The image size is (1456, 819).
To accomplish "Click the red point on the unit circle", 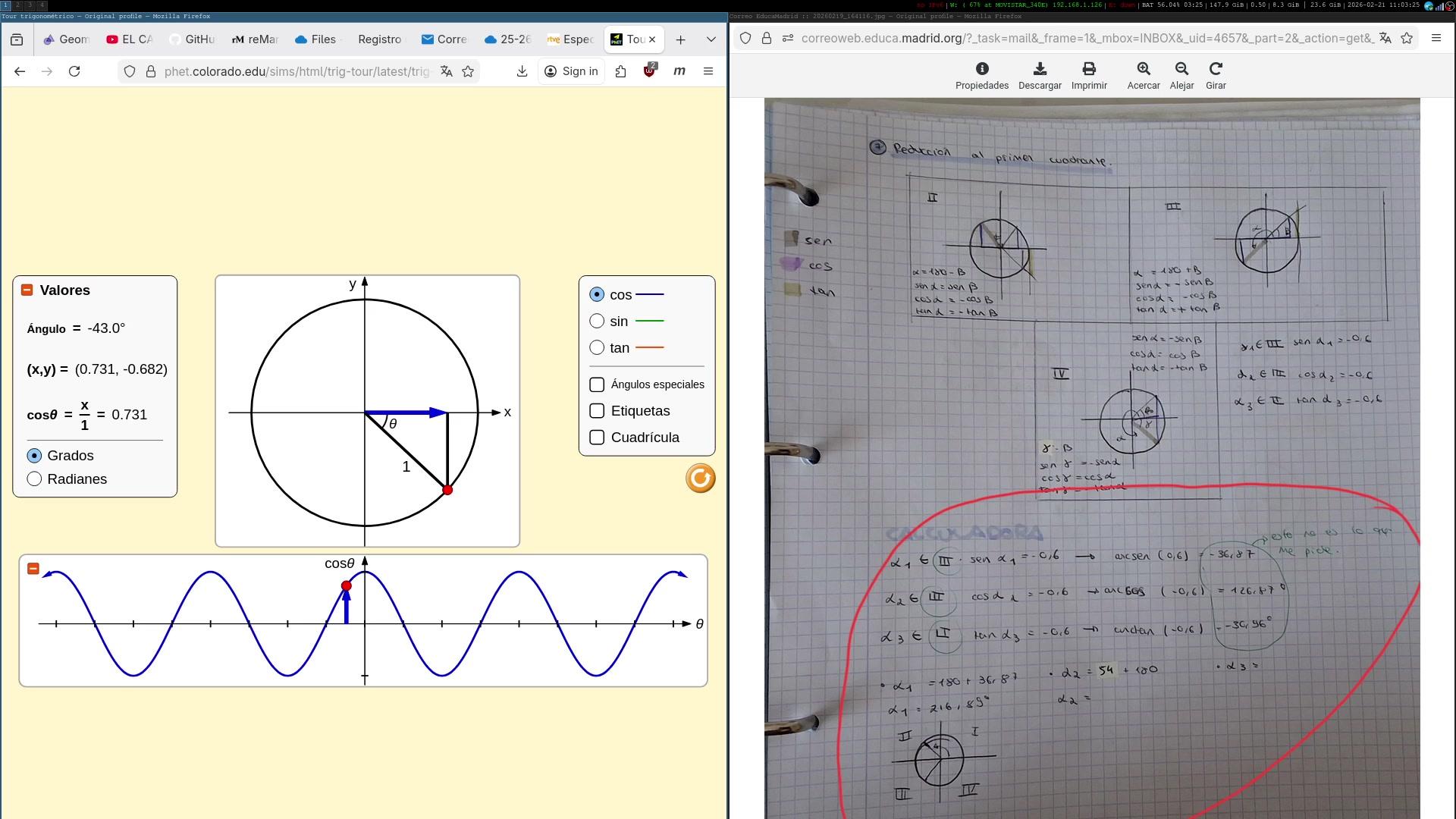I will tap(447, 491).
